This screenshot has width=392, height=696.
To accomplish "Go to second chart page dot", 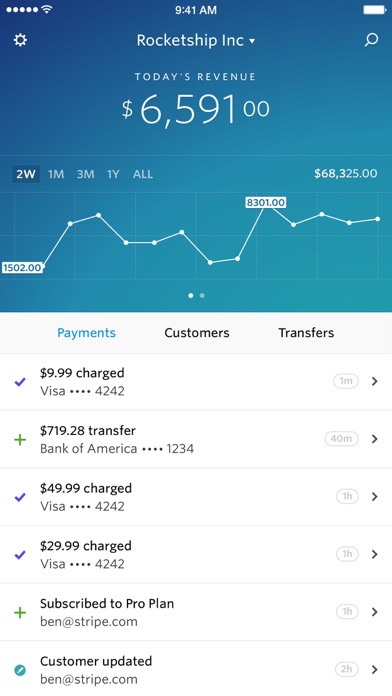I will coord(202,296).
